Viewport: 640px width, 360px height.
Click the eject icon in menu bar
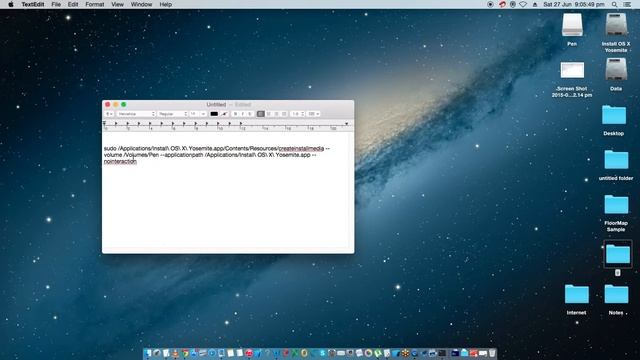[535, 4]
